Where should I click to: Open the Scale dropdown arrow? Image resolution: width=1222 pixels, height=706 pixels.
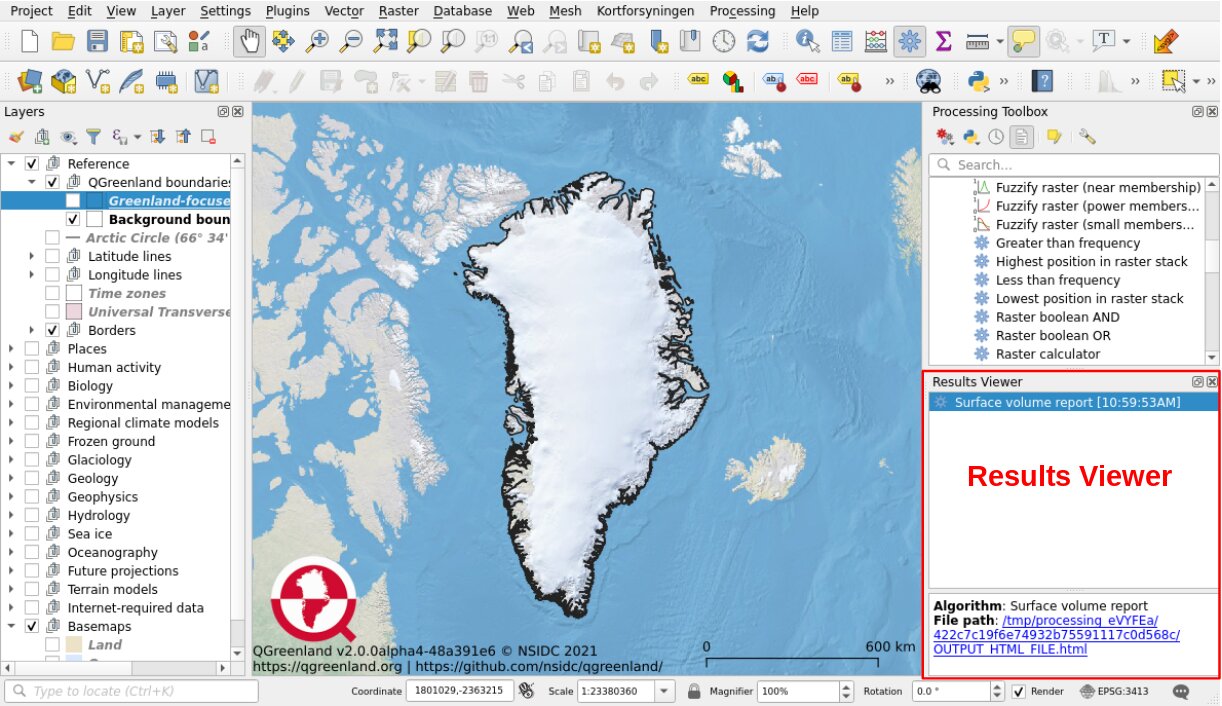(665, 691)
